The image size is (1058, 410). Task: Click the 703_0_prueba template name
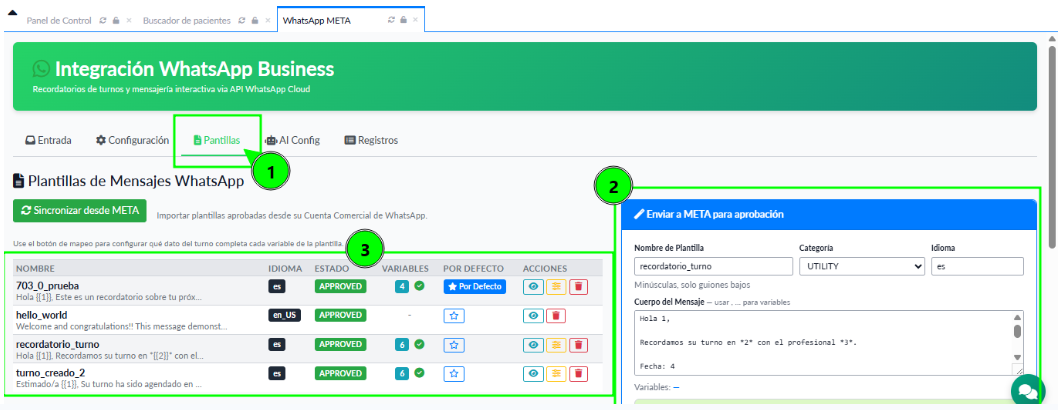pyautogui.click(x=48, y=286)
